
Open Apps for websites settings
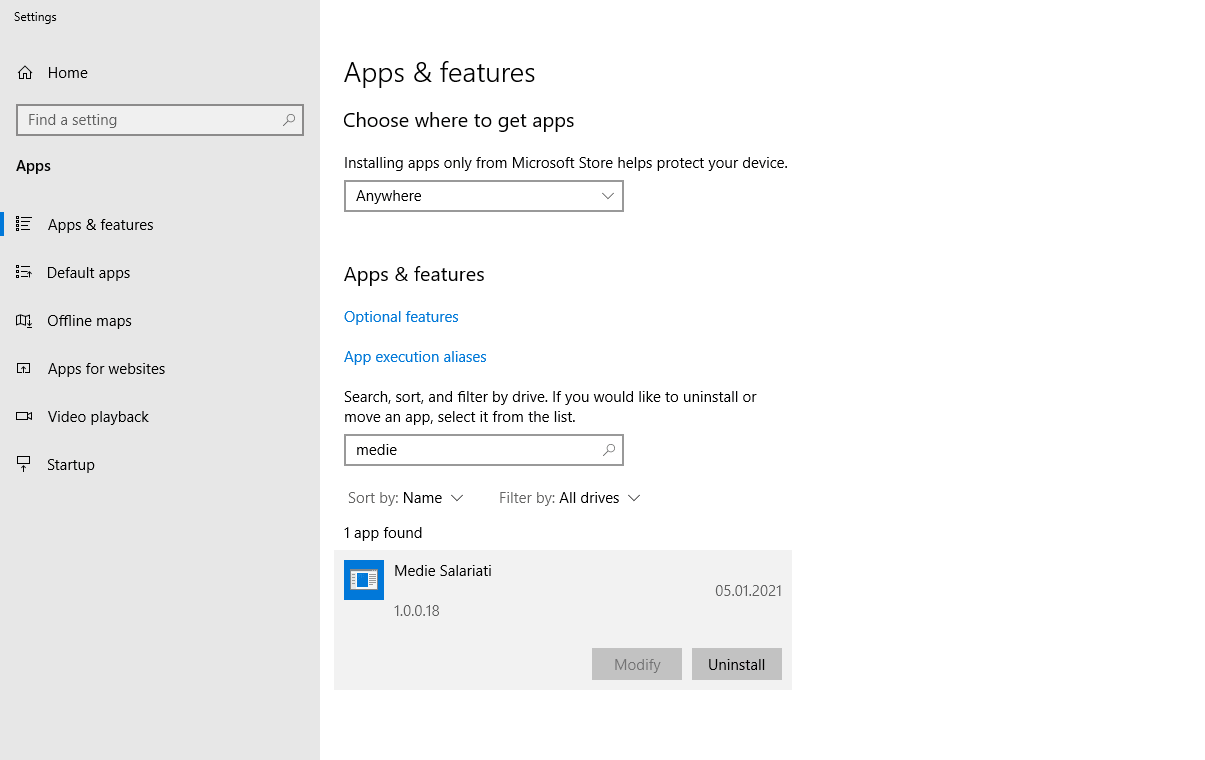point(160,368)
